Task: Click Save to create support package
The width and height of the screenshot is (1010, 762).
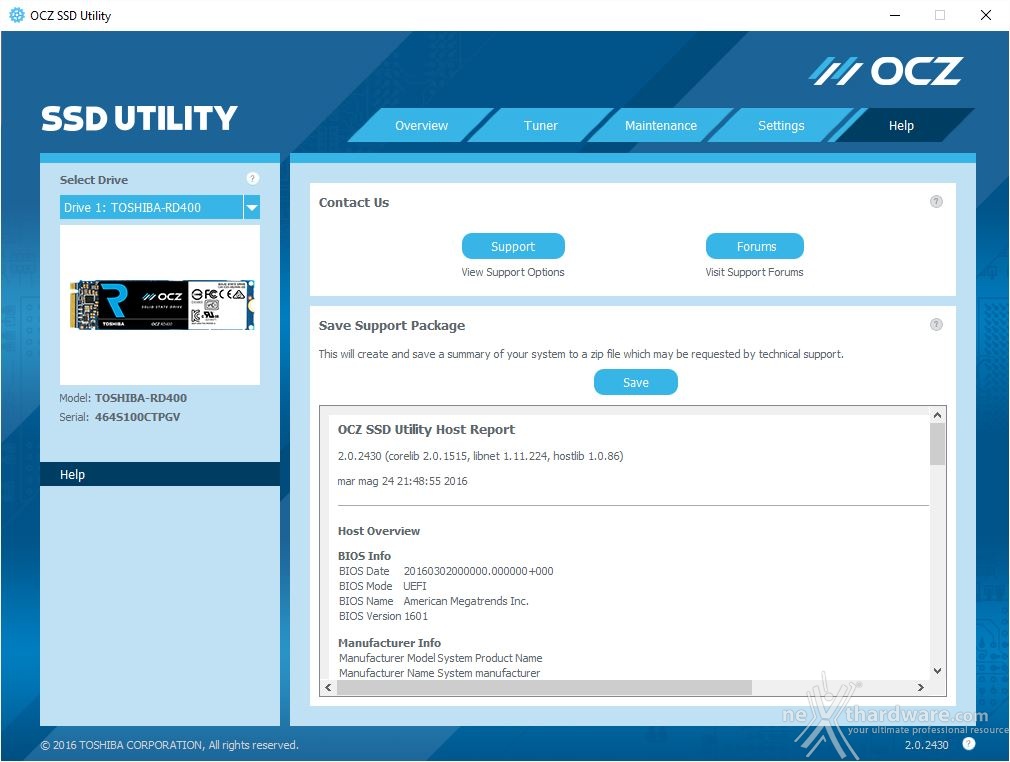Action: 636,382
